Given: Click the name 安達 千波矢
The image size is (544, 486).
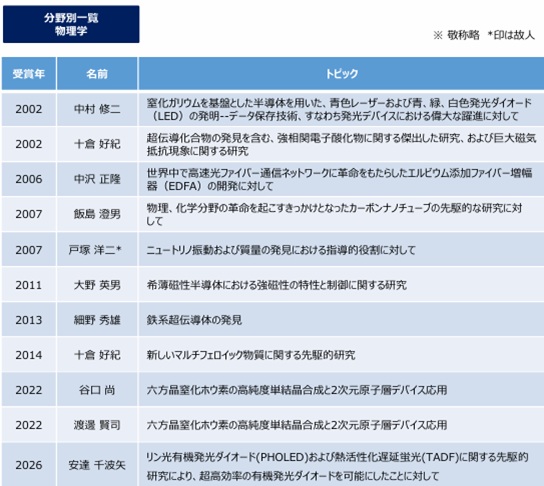Looking at the screenshot, I should (x=97, y=465).
